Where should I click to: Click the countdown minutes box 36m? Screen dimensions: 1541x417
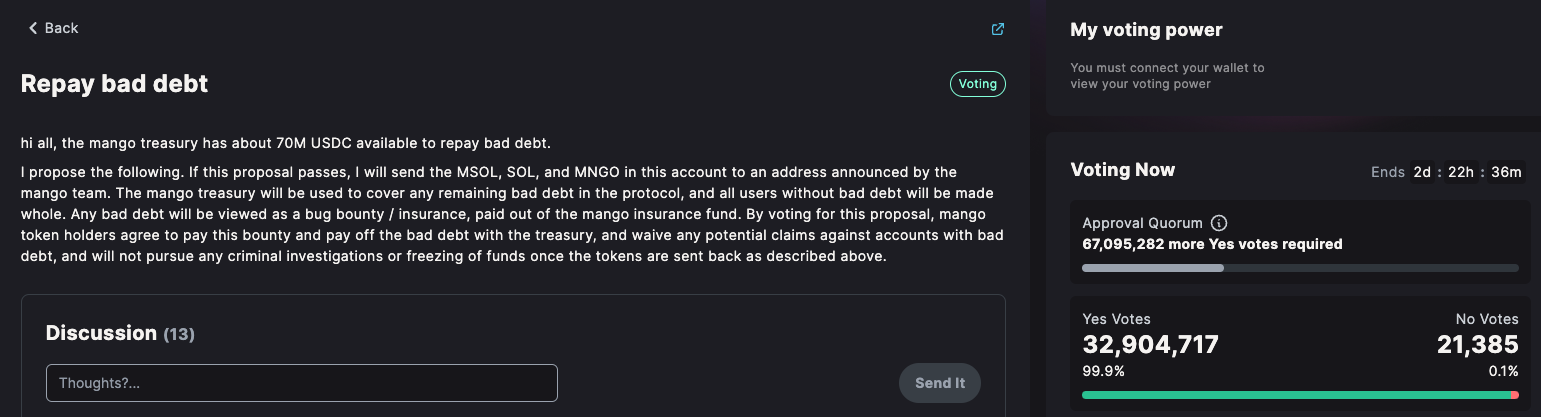click(x=1506, y=172)
